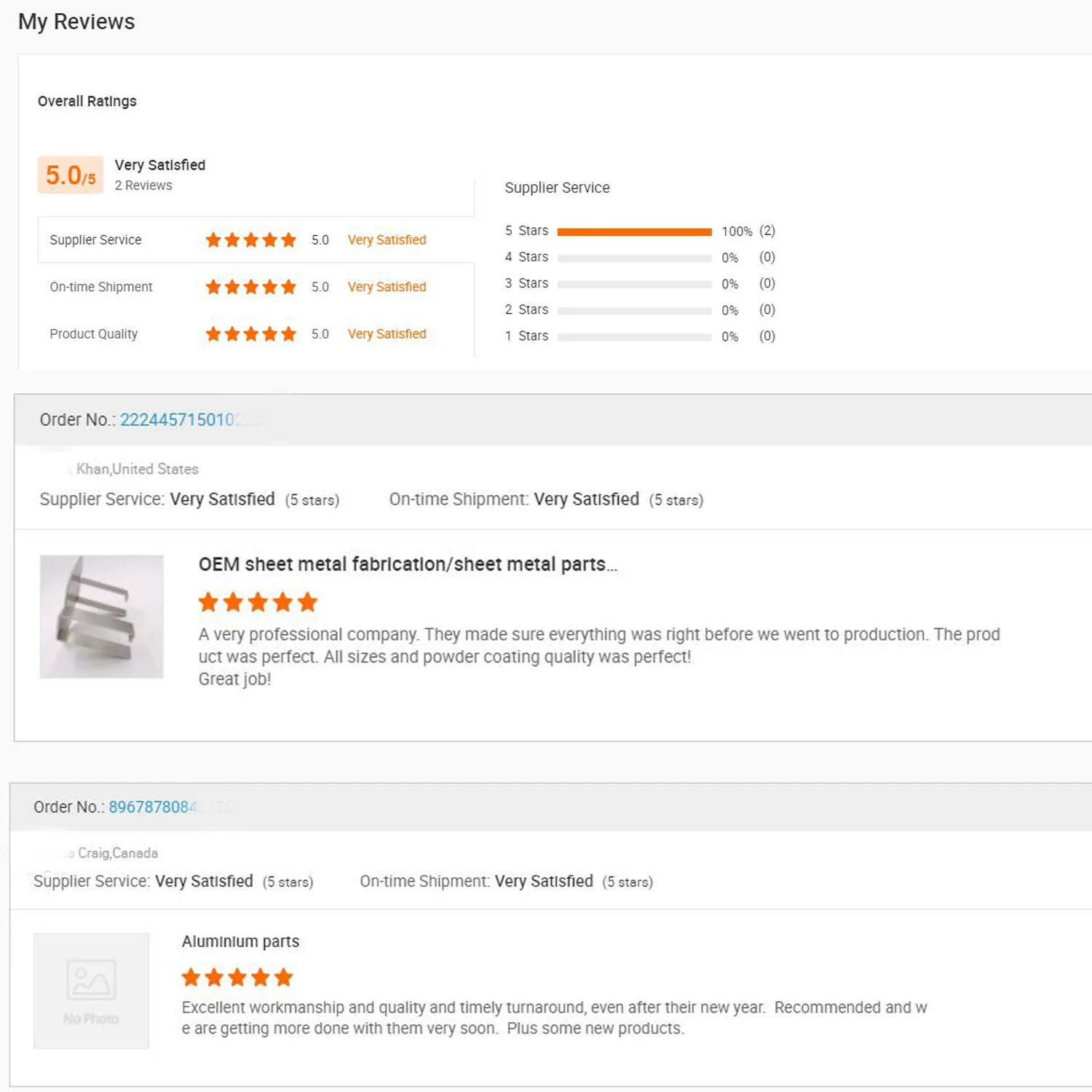Click the No Photo placeholder image
The width and height of the screenshot is (1092, 1092).
click(x=91, y=991)
